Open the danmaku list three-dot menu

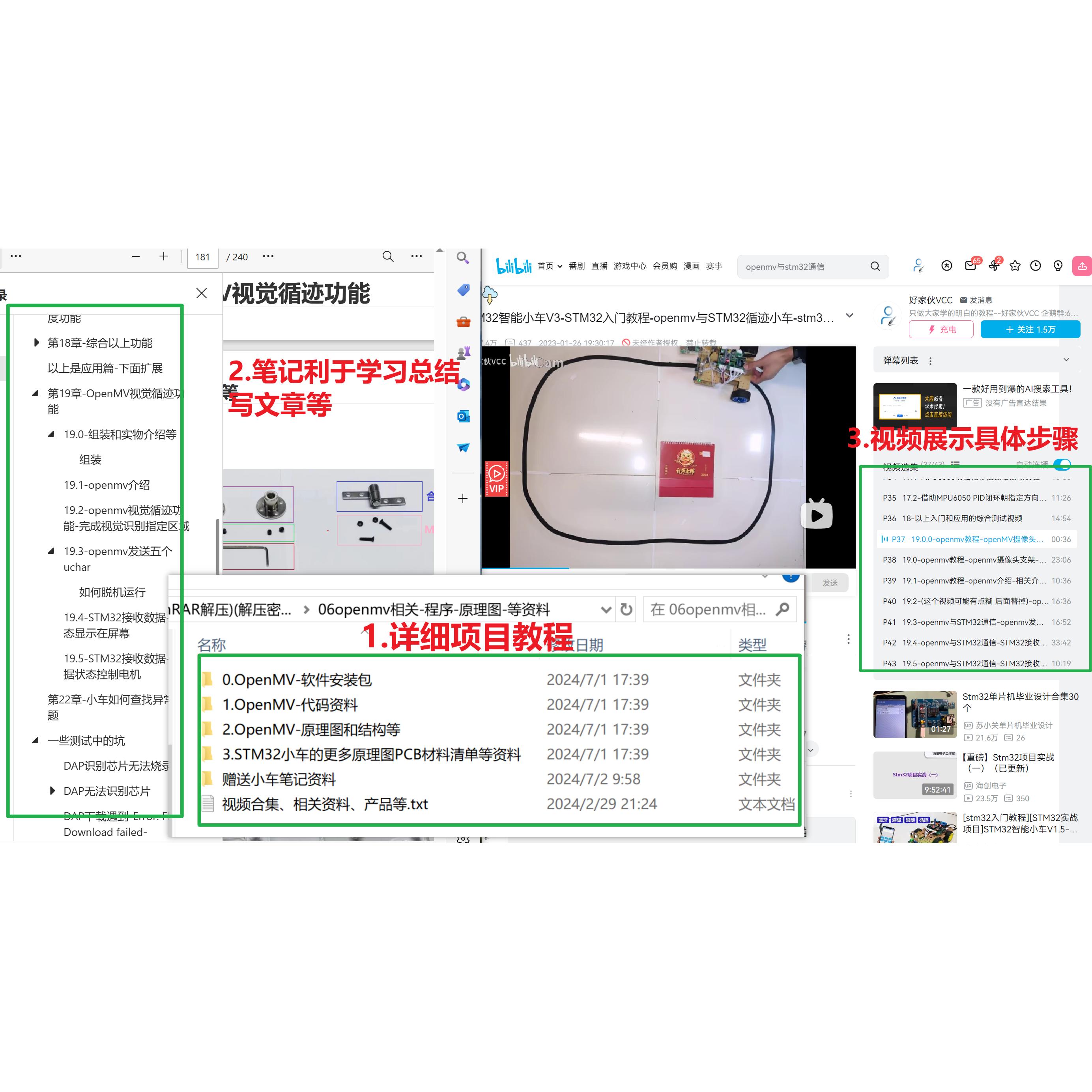tap(930, 361)
